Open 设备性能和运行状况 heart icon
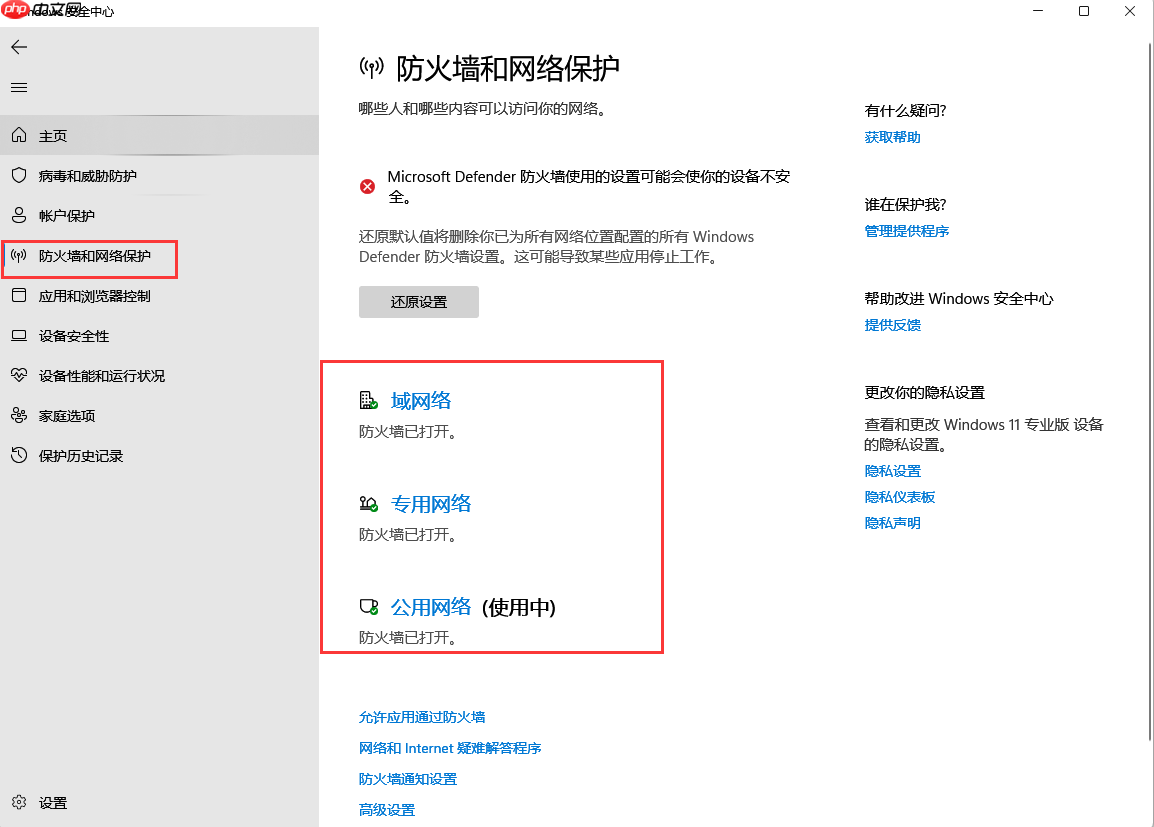The width and height of the screenshot is (1154, 827). pos(18,375)
